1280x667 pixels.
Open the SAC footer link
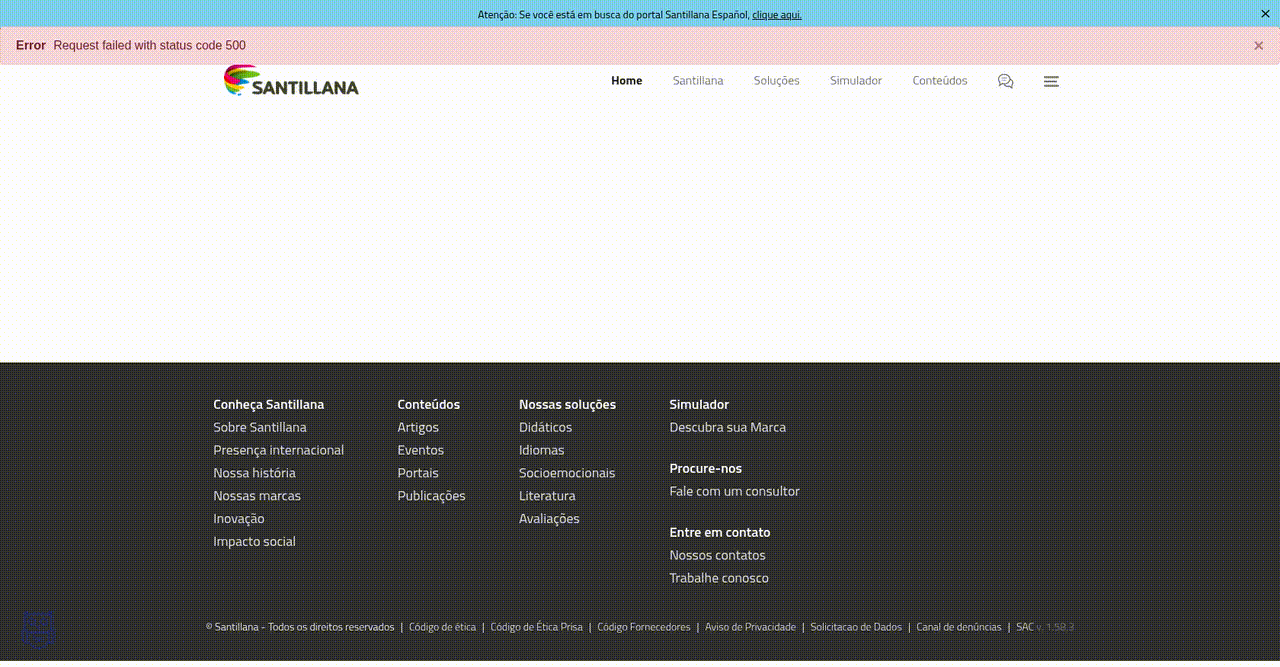1025,627
